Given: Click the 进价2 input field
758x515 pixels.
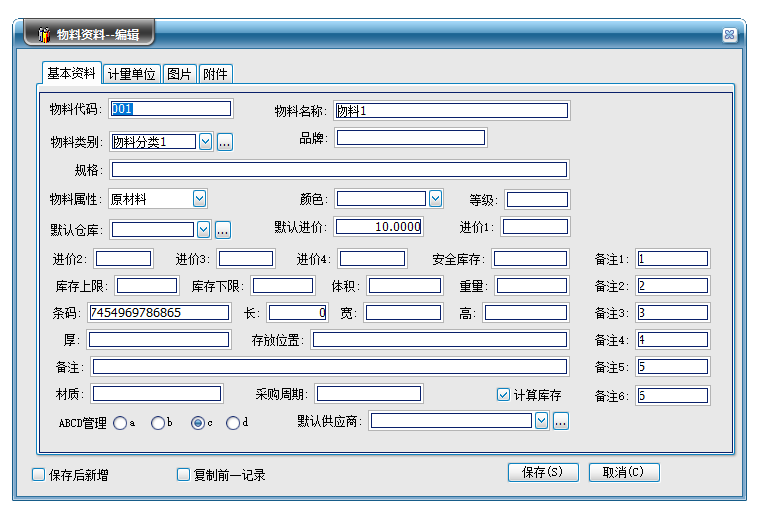Looking at the screenshot, I should 123,258.
